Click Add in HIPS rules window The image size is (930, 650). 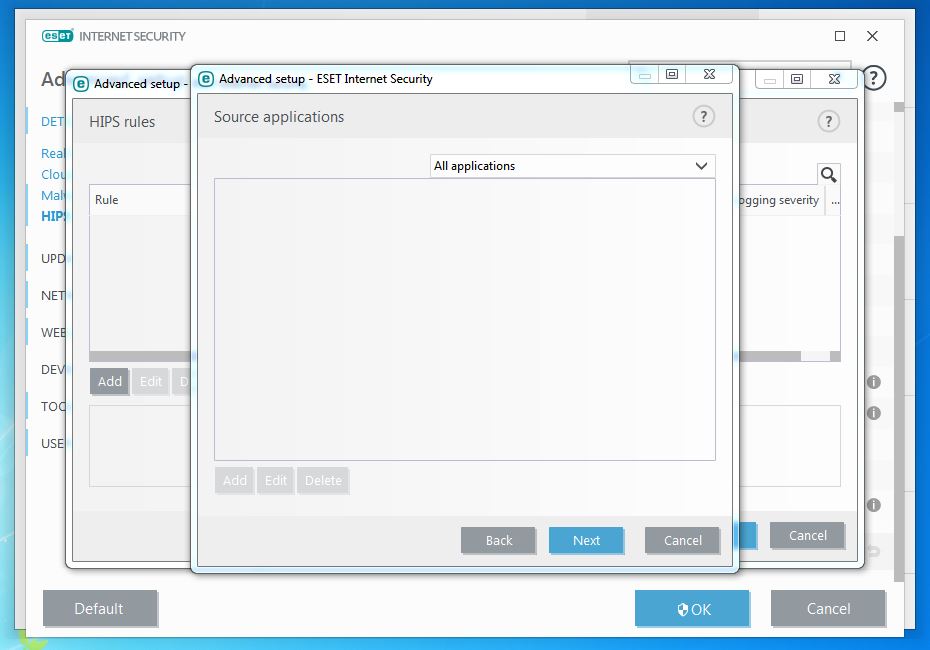point(110,381)
